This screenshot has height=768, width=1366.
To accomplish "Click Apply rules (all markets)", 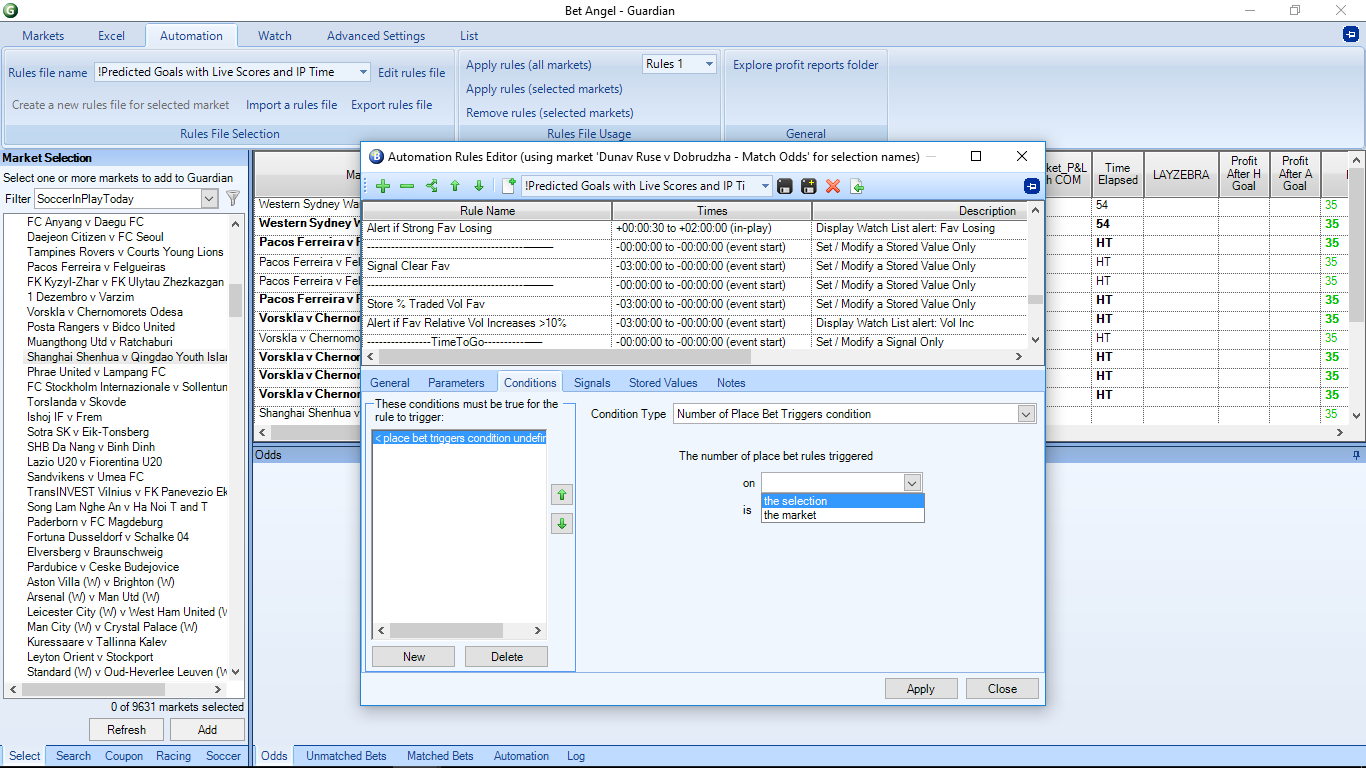I will point(529,65).
